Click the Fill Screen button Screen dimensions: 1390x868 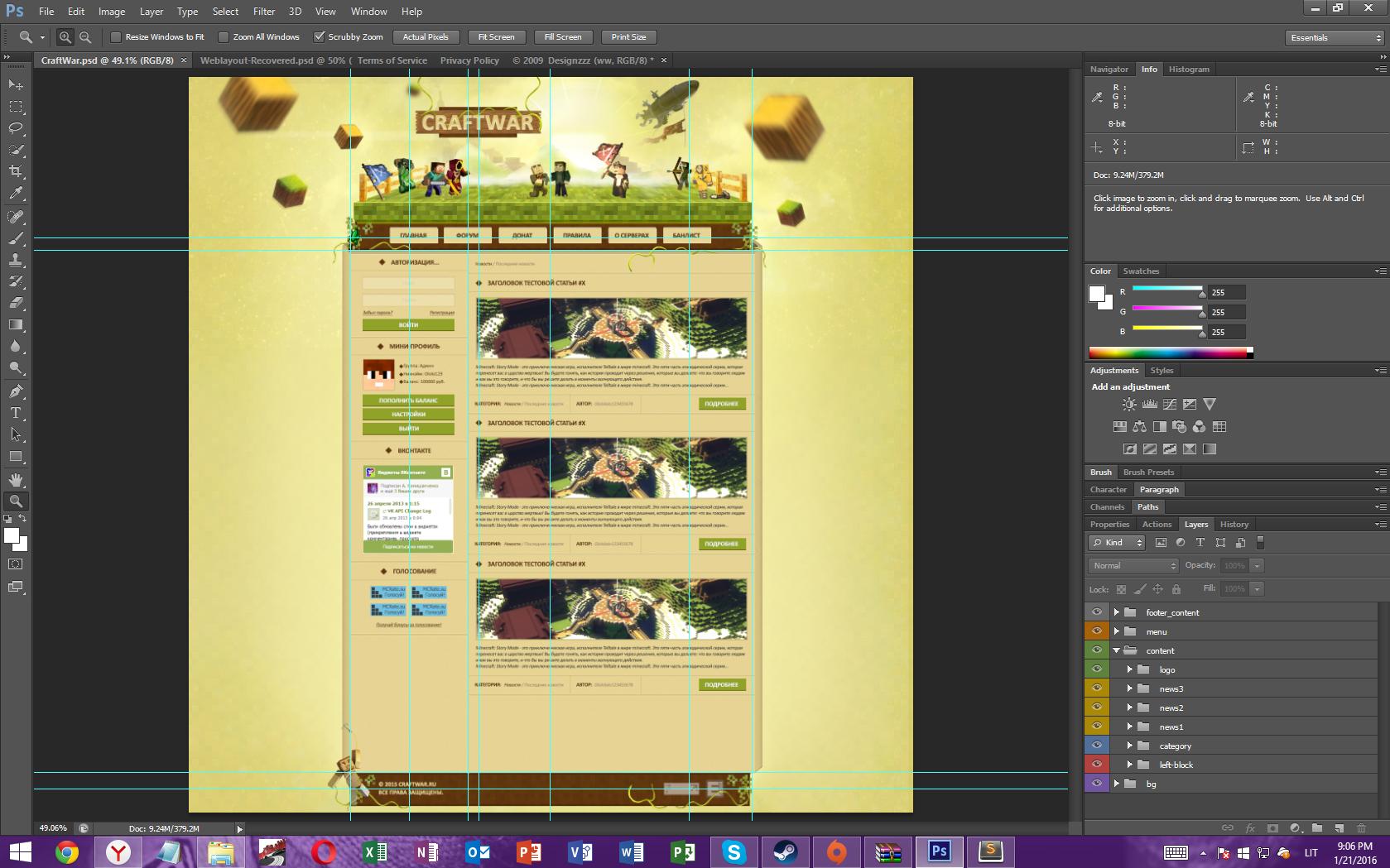coord(563,37)
